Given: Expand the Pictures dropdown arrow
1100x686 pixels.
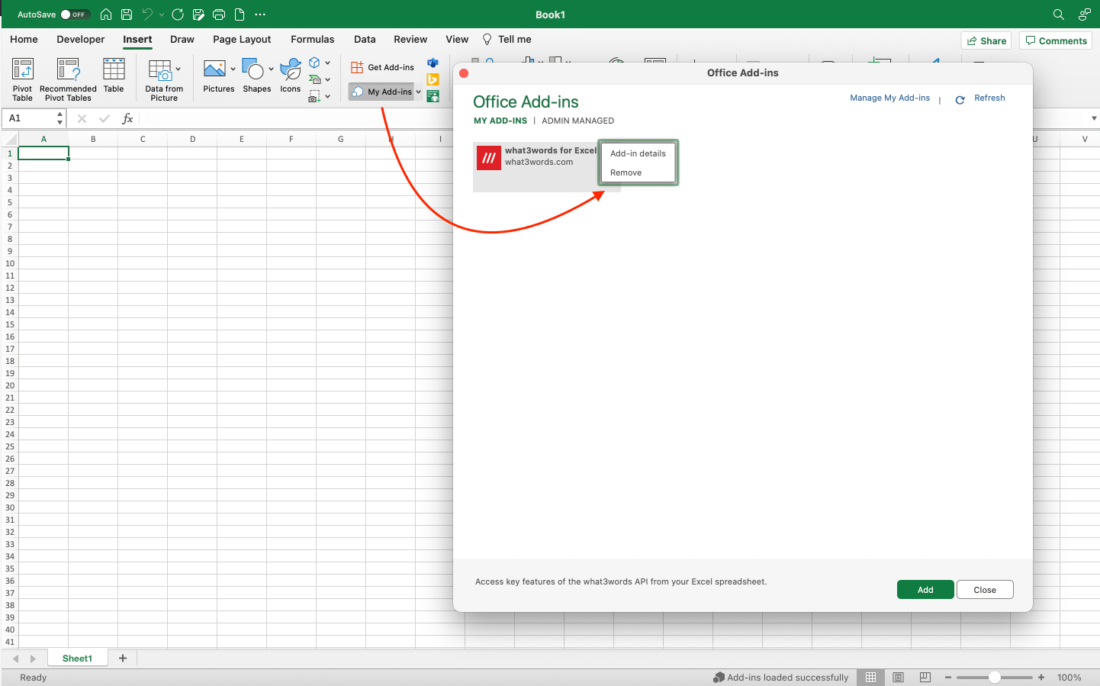Looking at the screenshot, I should (x=233, y=69).
